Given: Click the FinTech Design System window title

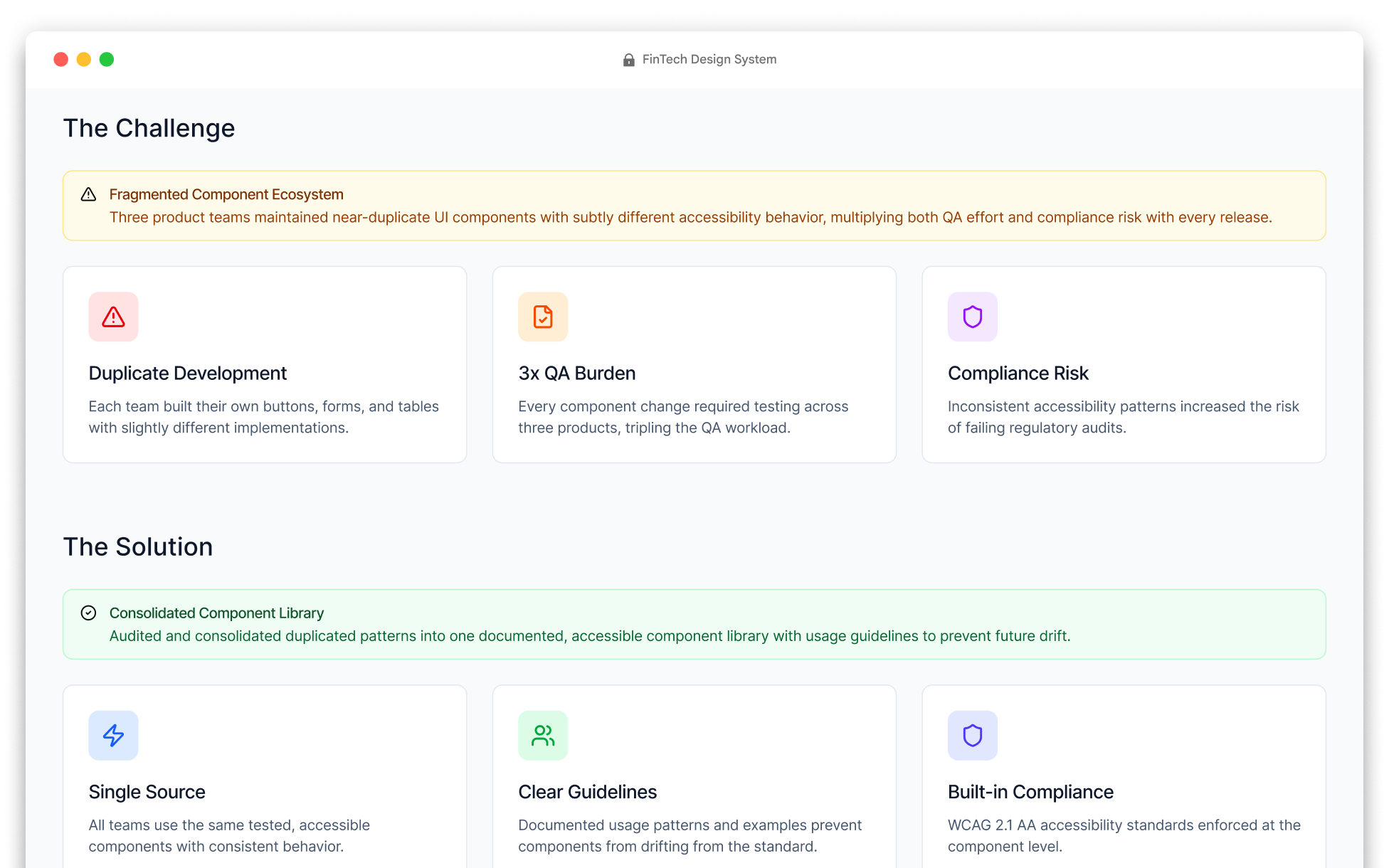Looking at the screenshot, I should click(709, 60).
